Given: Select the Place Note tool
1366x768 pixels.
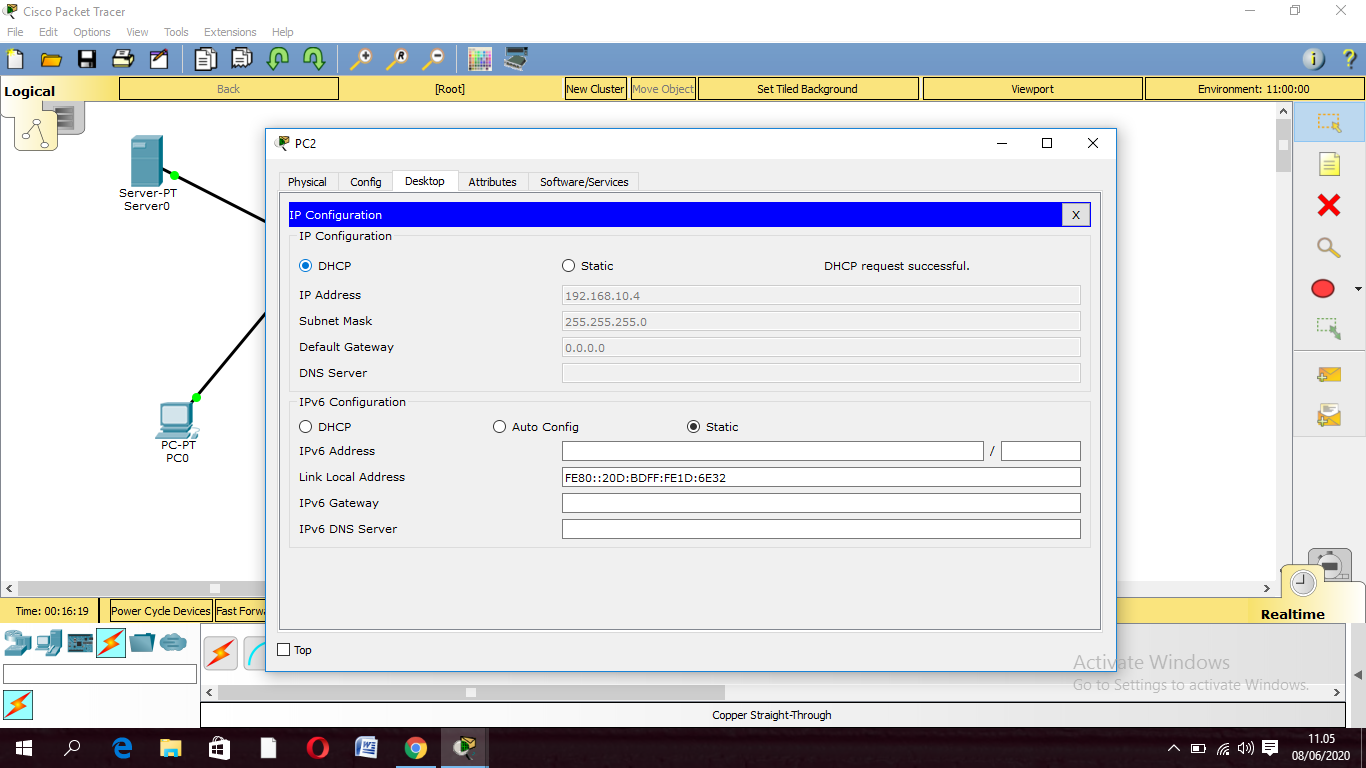Looking at the screenshot, I should pyautogui.click(x=1327, y=164).
